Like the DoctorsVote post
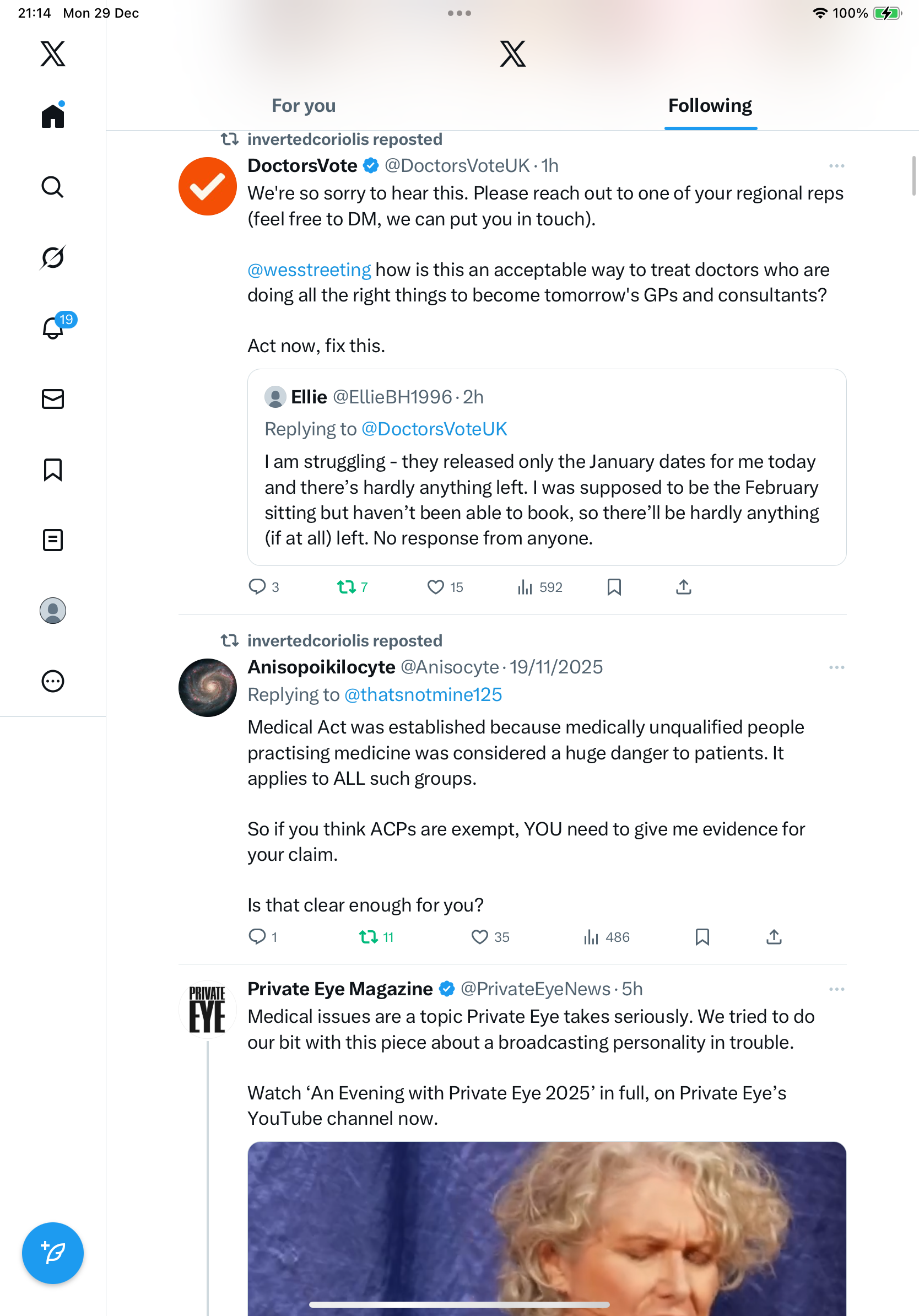This screenshot has height=1316, width=919. [436, 587]
